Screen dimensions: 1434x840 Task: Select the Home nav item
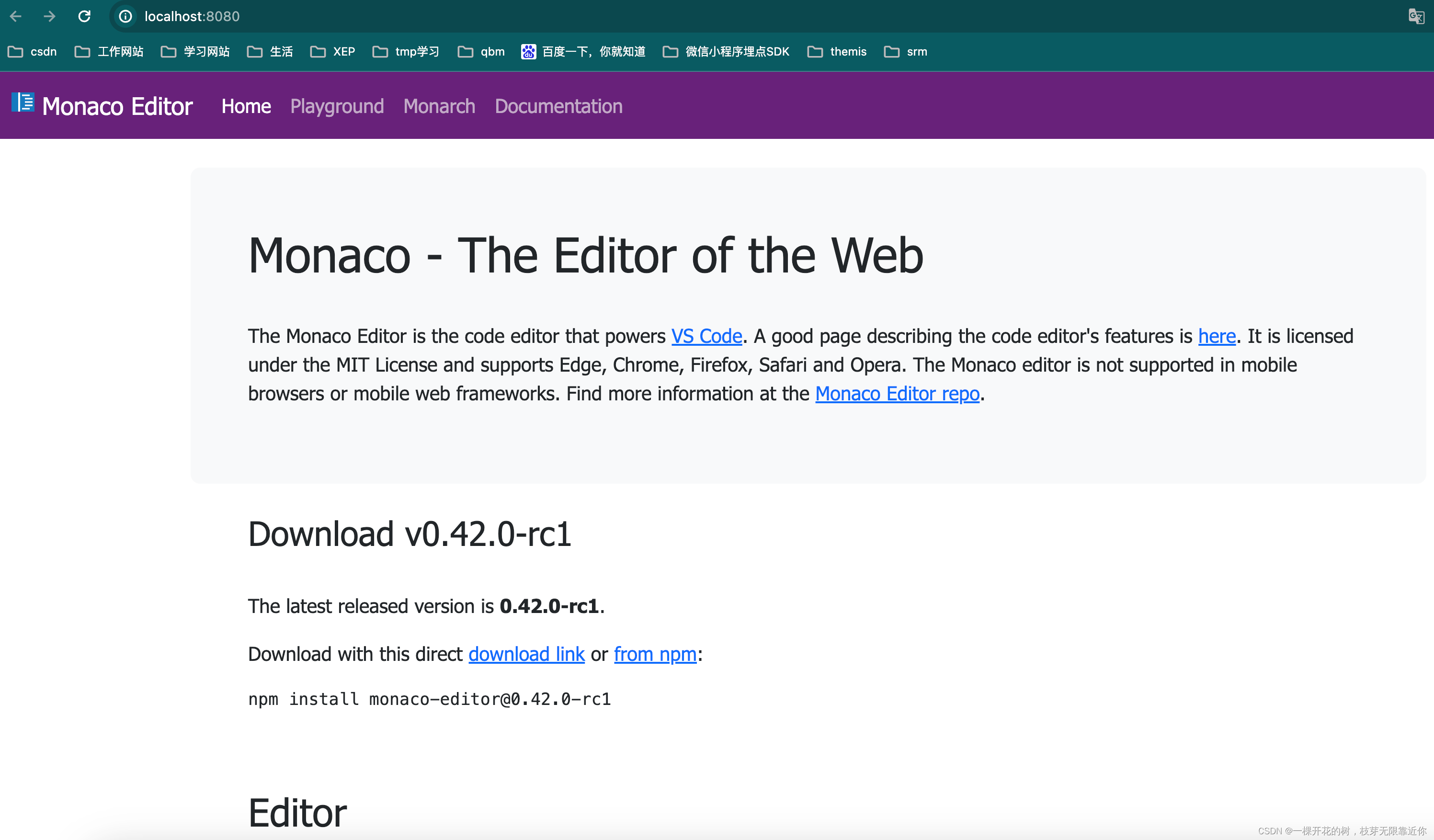coord(246,106)
